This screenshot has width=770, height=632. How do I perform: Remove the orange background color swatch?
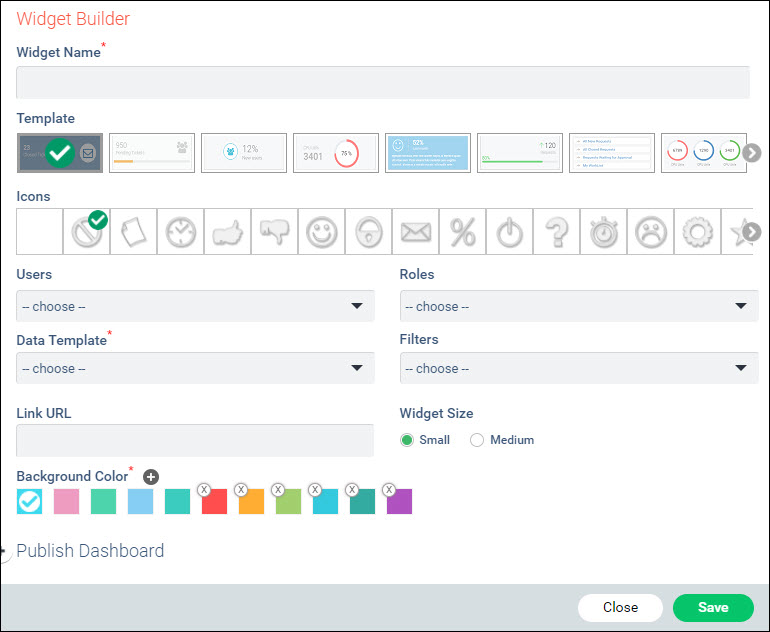[x=241, y=490]
